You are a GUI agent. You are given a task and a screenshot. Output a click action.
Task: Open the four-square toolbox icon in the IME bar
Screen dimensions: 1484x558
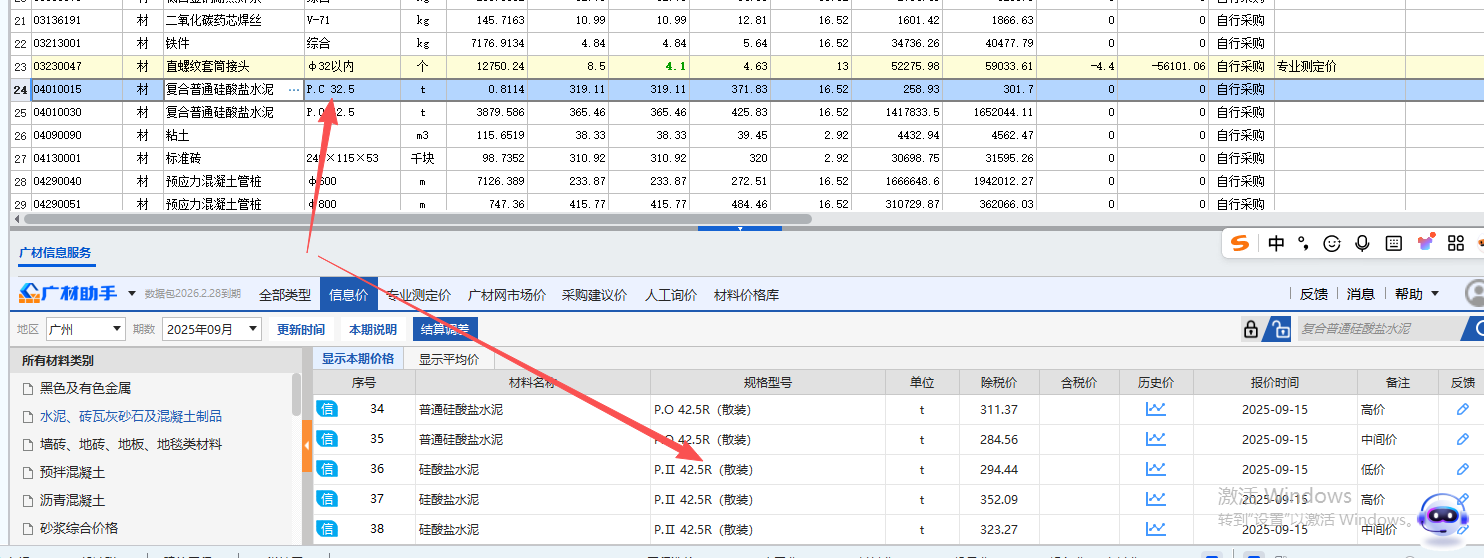(1456, 243)
